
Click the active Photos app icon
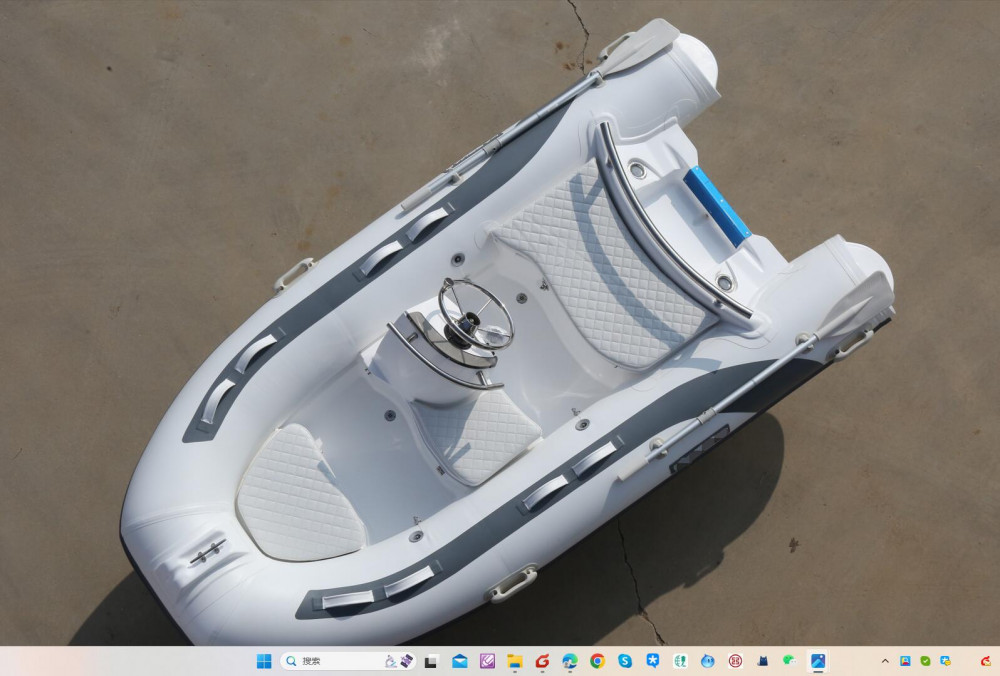pos(817,661)
